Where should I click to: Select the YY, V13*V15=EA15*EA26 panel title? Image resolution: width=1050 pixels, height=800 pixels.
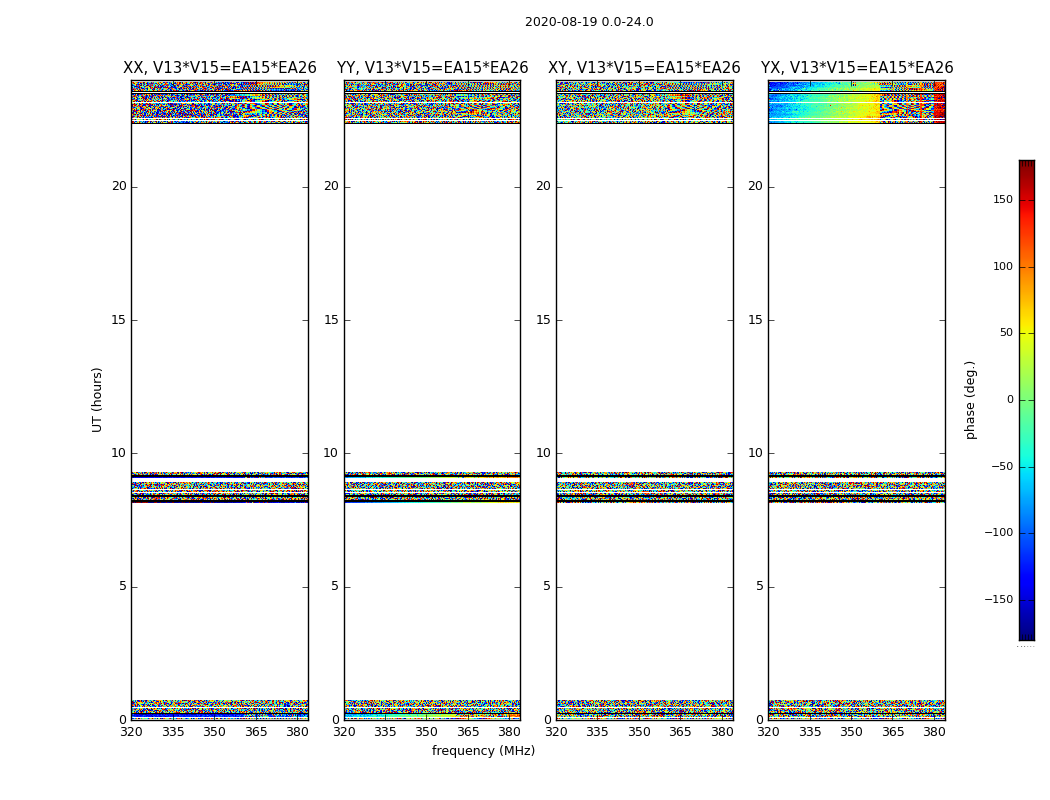tap(433, 68)
